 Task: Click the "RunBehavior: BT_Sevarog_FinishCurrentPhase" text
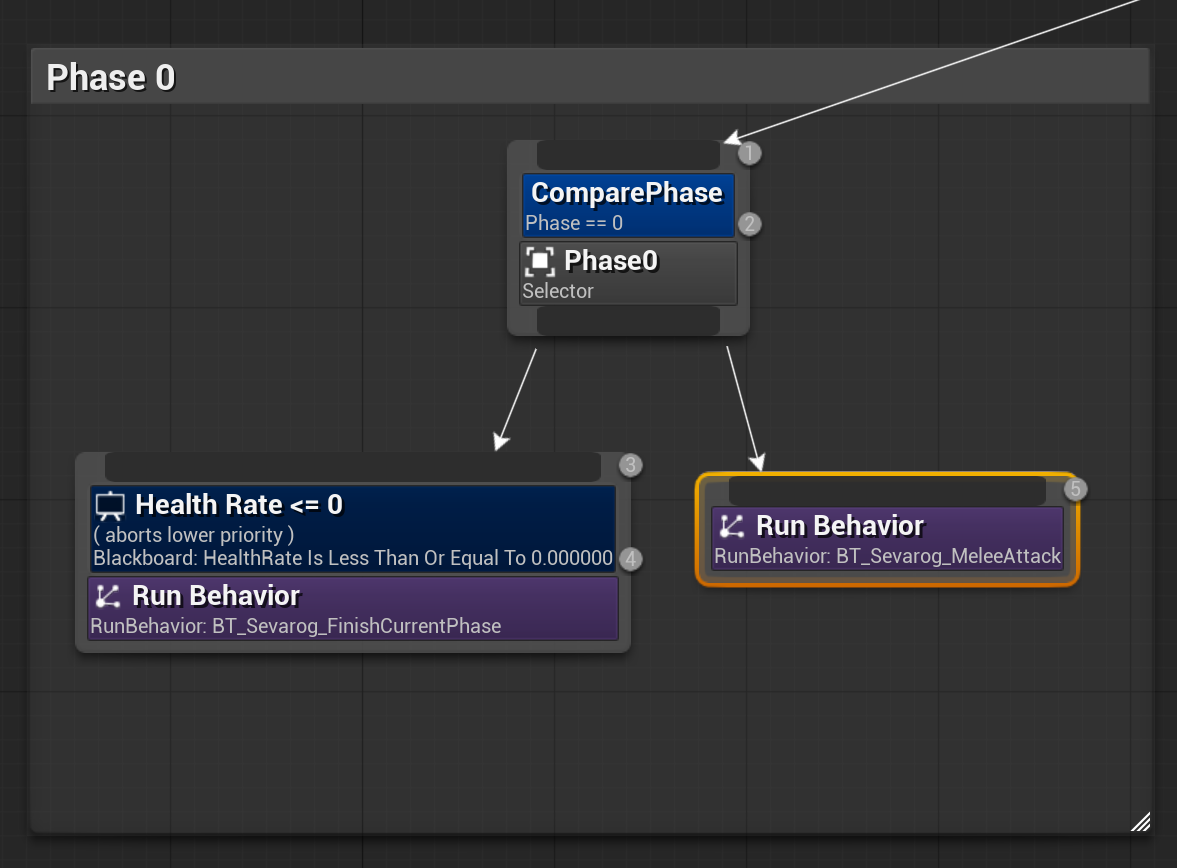(x=296, y=626)
